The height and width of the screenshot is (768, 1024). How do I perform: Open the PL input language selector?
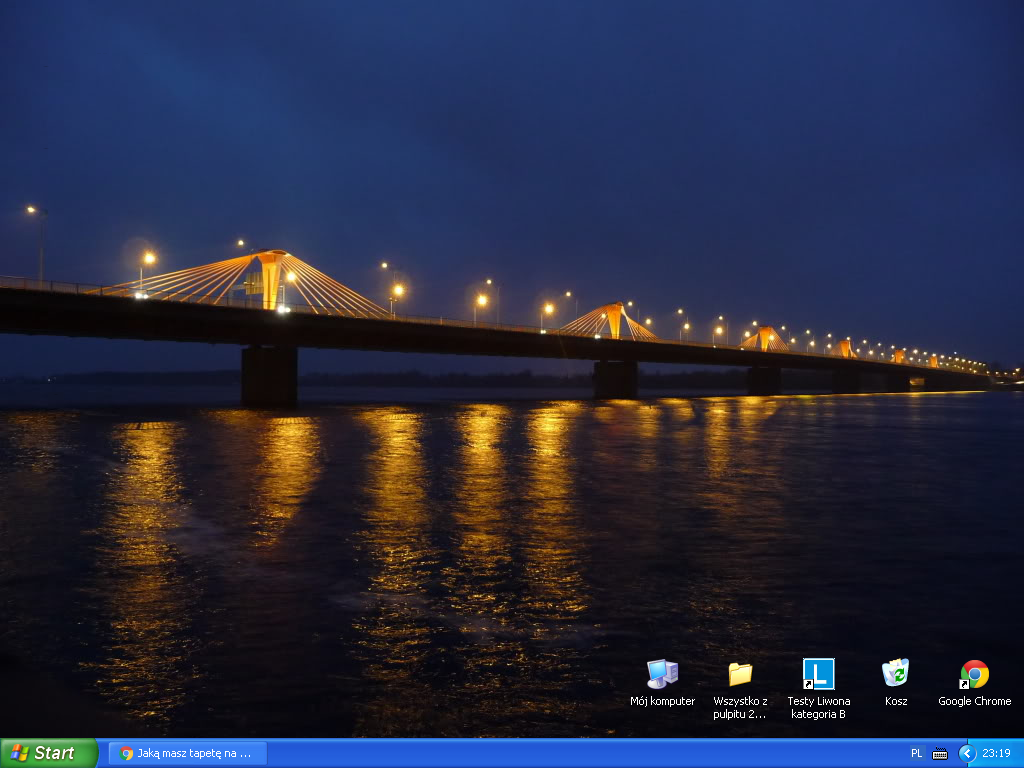coord(917,753)
